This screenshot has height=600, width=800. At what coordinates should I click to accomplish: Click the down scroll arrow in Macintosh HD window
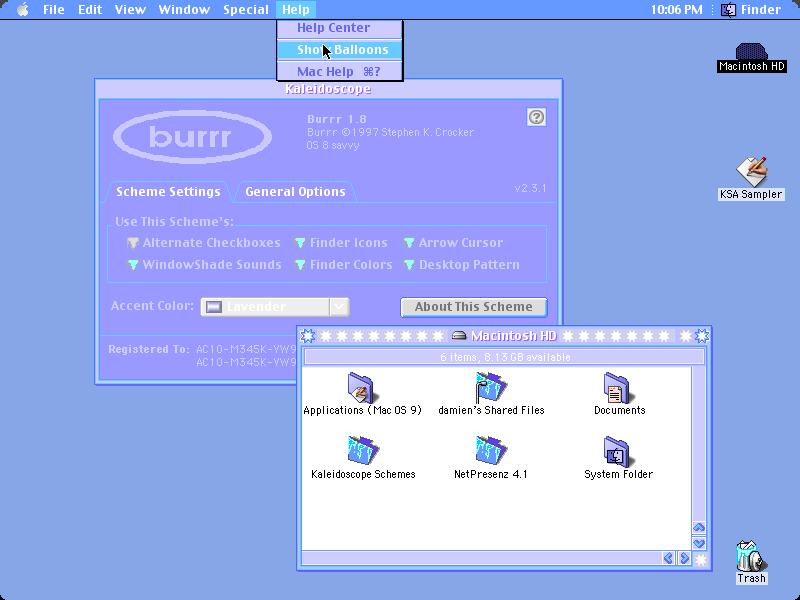[699, 543]
